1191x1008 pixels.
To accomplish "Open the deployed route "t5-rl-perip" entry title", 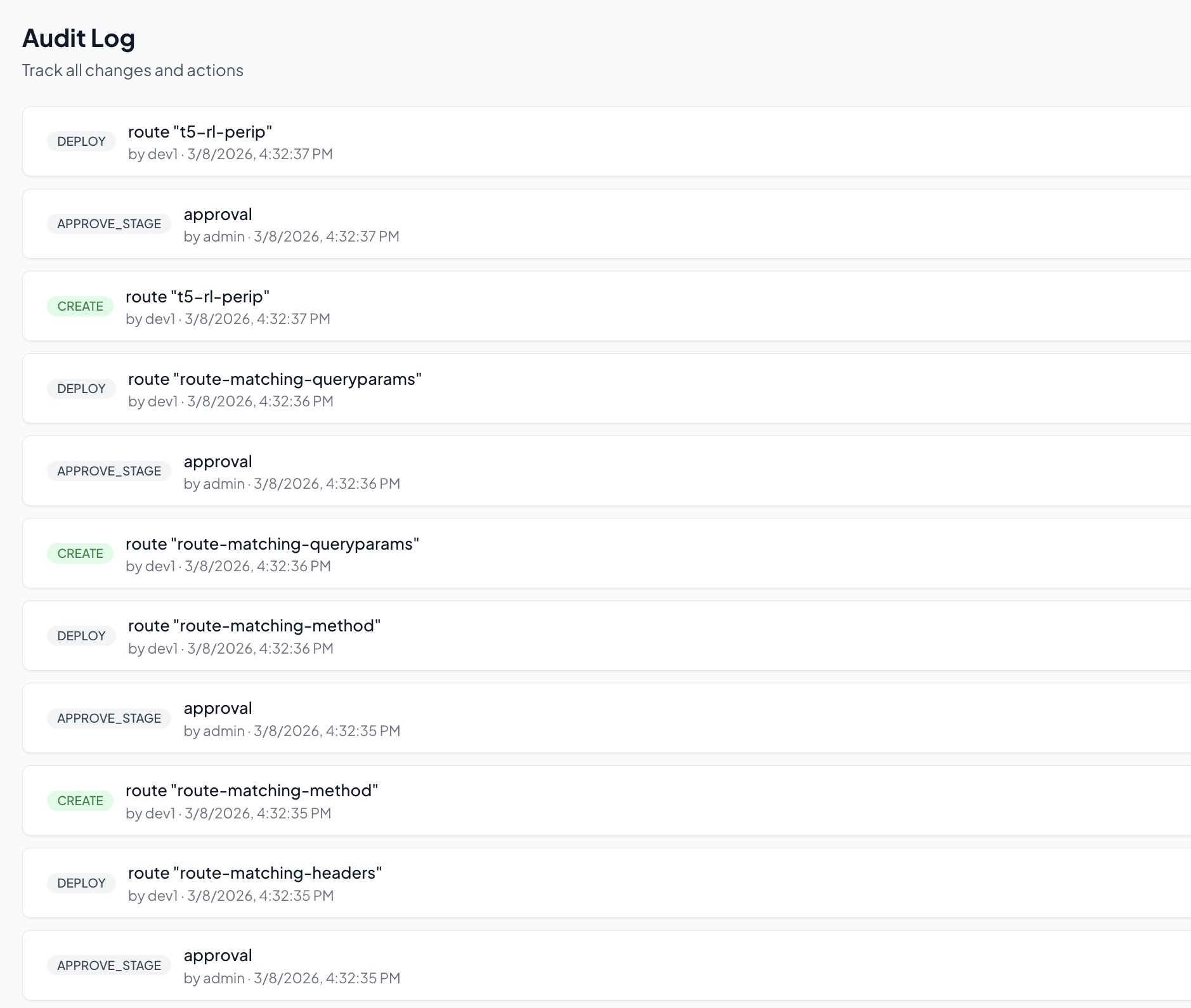I will pyautogui.click(x=200, y=132).
